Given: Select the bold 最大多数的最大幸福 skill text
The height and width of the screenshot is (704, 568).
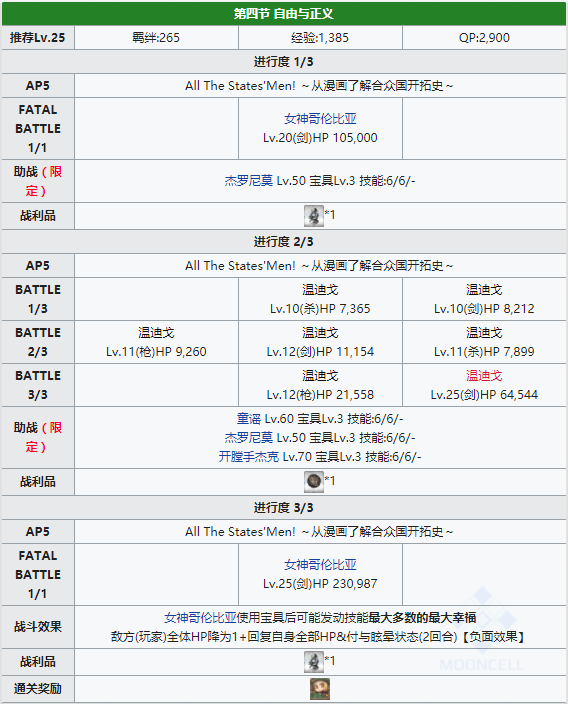Looking at the screenshot, I should tap(422, 618).
